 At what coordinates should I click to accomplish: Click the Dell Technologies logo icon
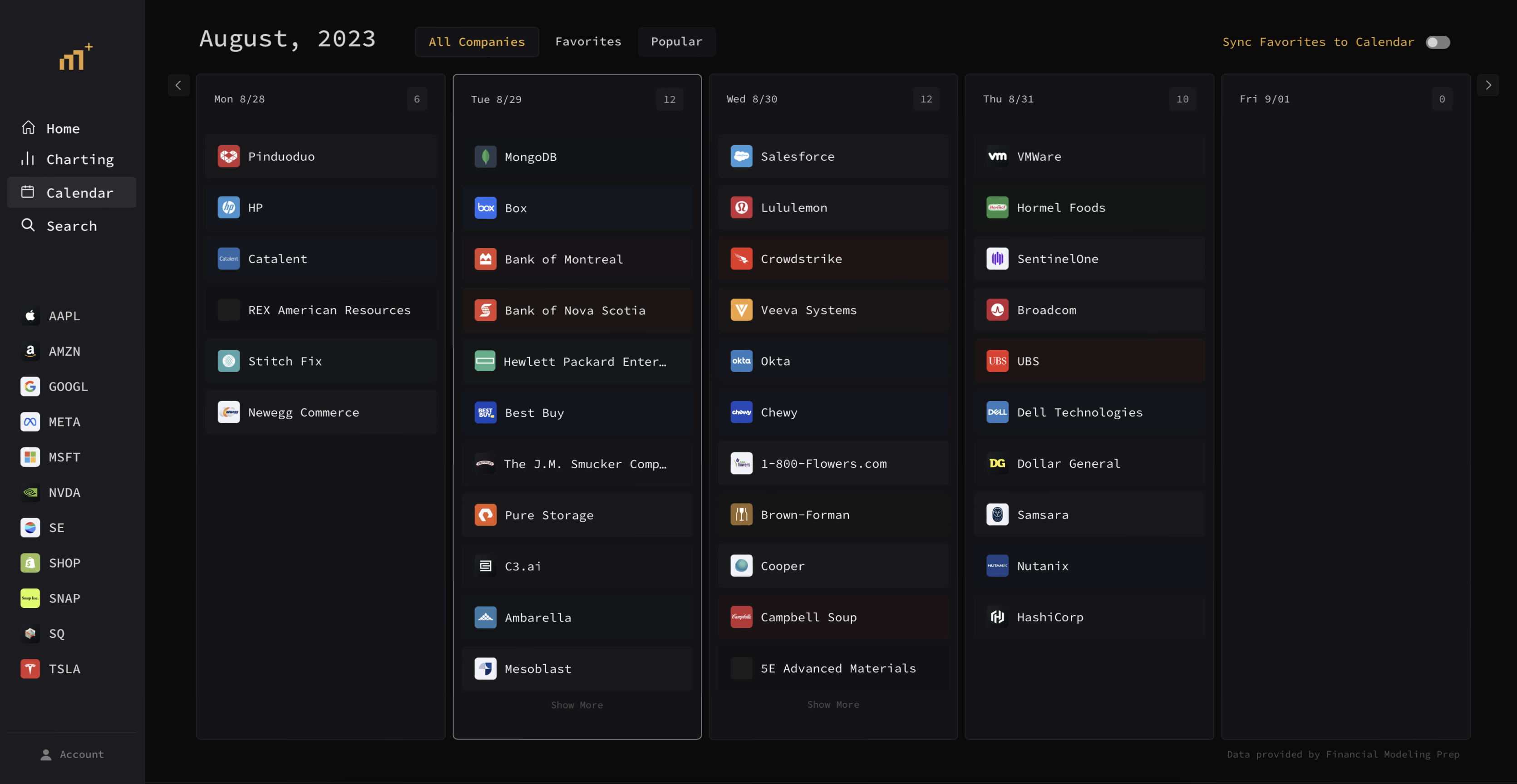pos(998,412)
